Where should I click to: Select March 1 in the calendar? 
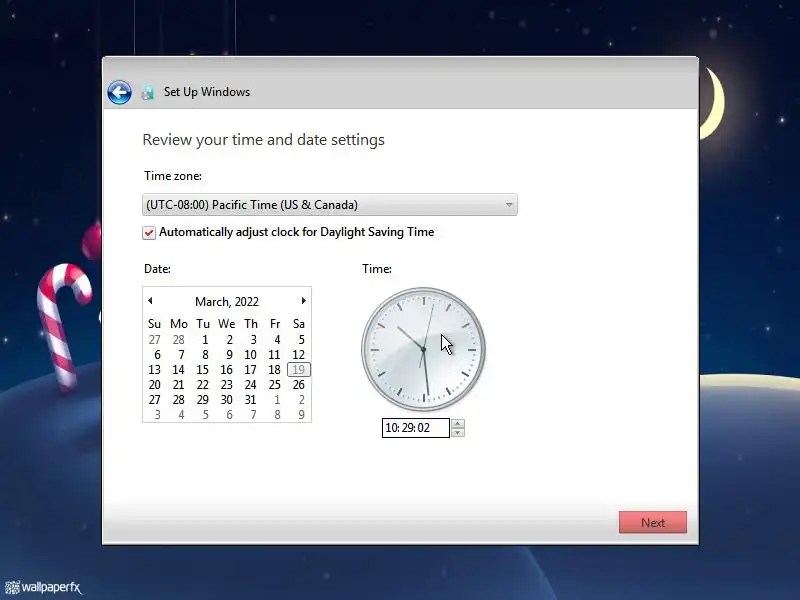tap(205, 340)
